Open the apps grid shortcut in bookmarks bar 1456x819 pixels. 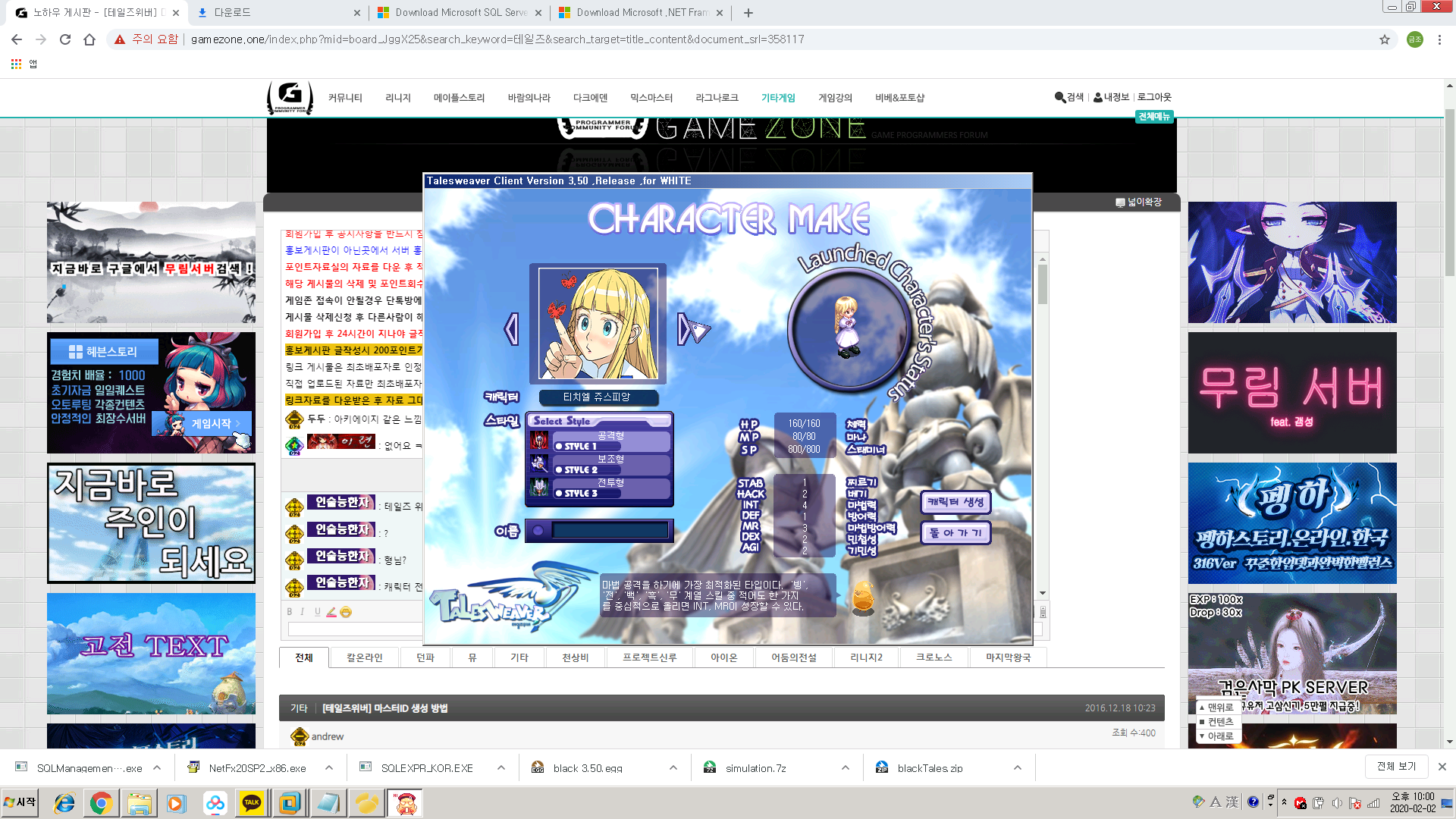click(x=16, y=64)
